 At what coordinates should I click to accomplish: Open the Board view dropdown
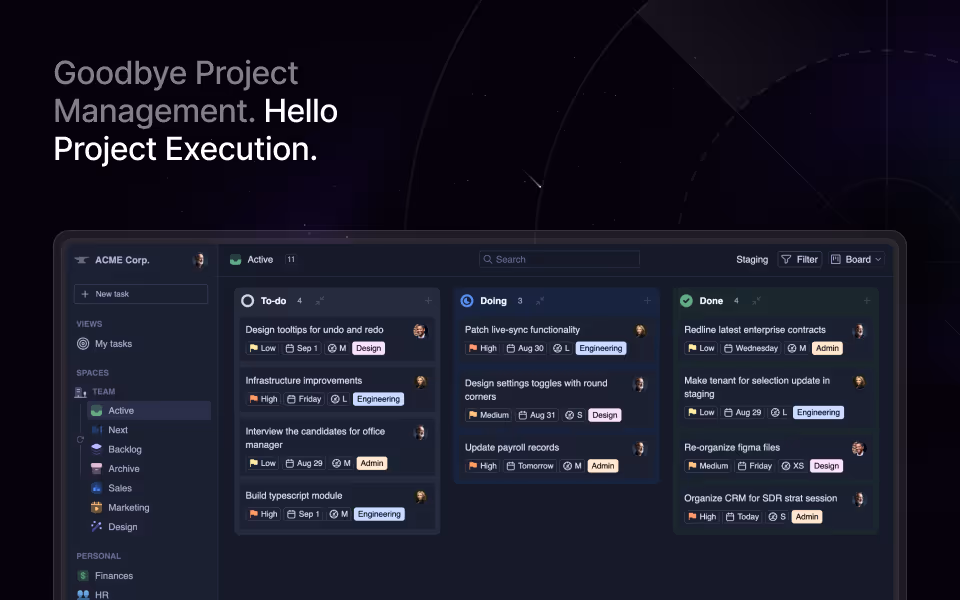(857, 260)
